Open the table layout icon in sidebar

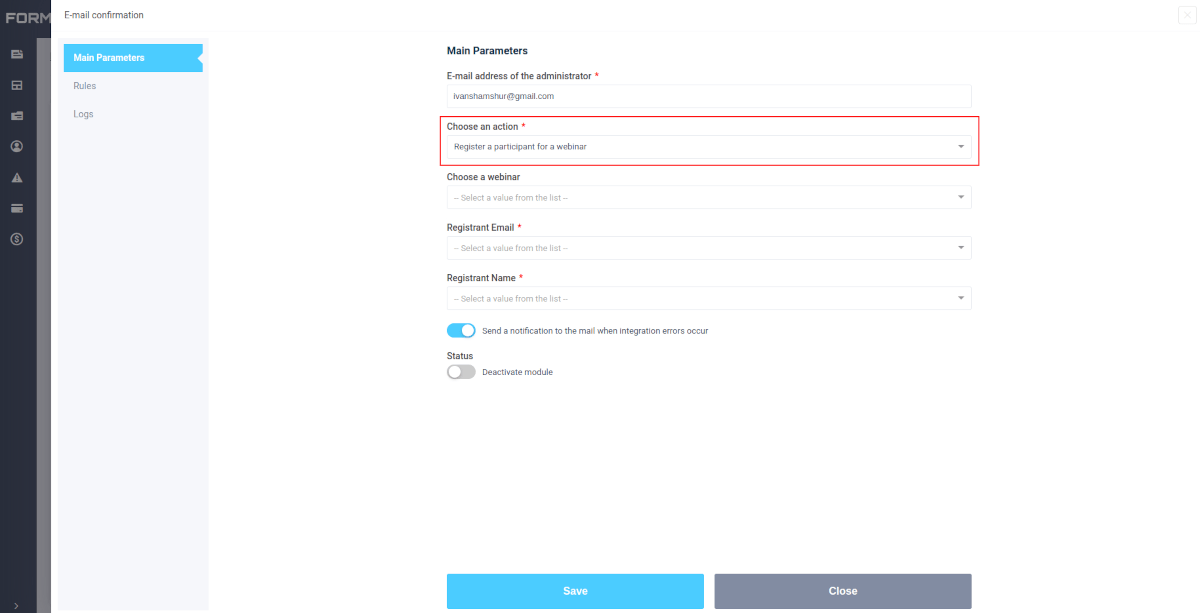[17, 85]
